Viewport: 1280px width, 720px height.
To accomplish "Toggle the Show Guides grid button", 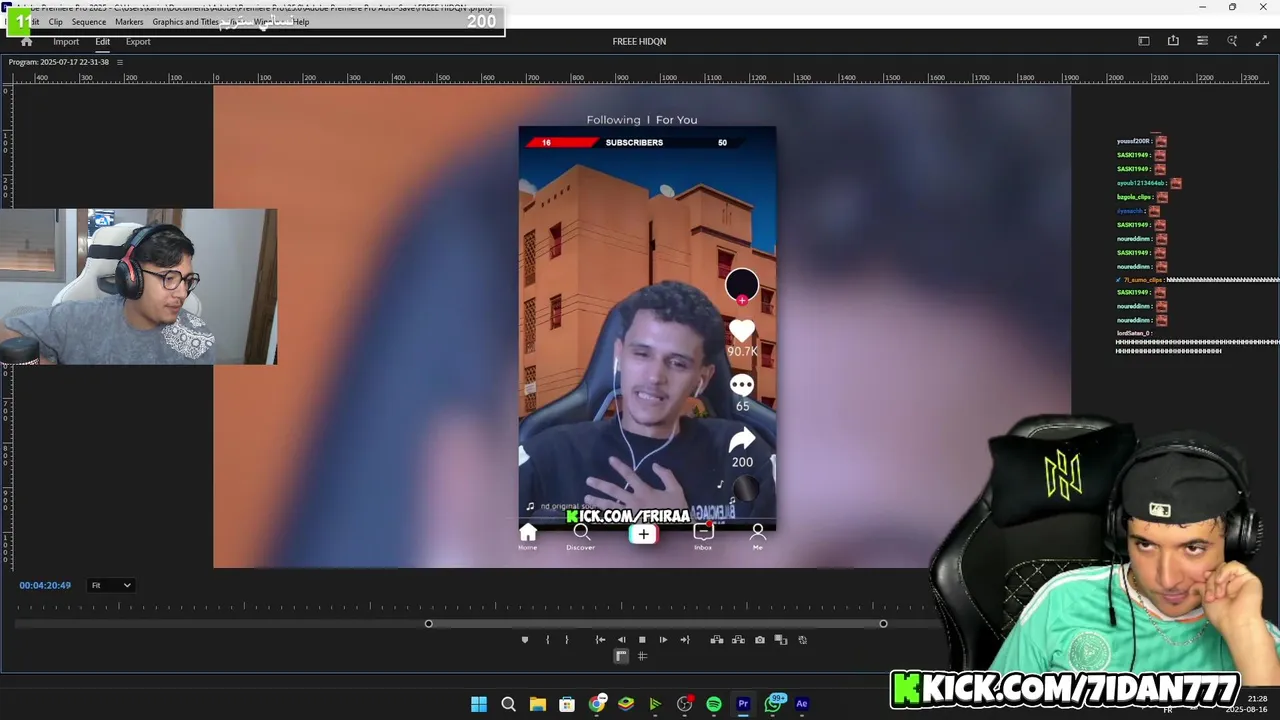I will pos(642,656).
